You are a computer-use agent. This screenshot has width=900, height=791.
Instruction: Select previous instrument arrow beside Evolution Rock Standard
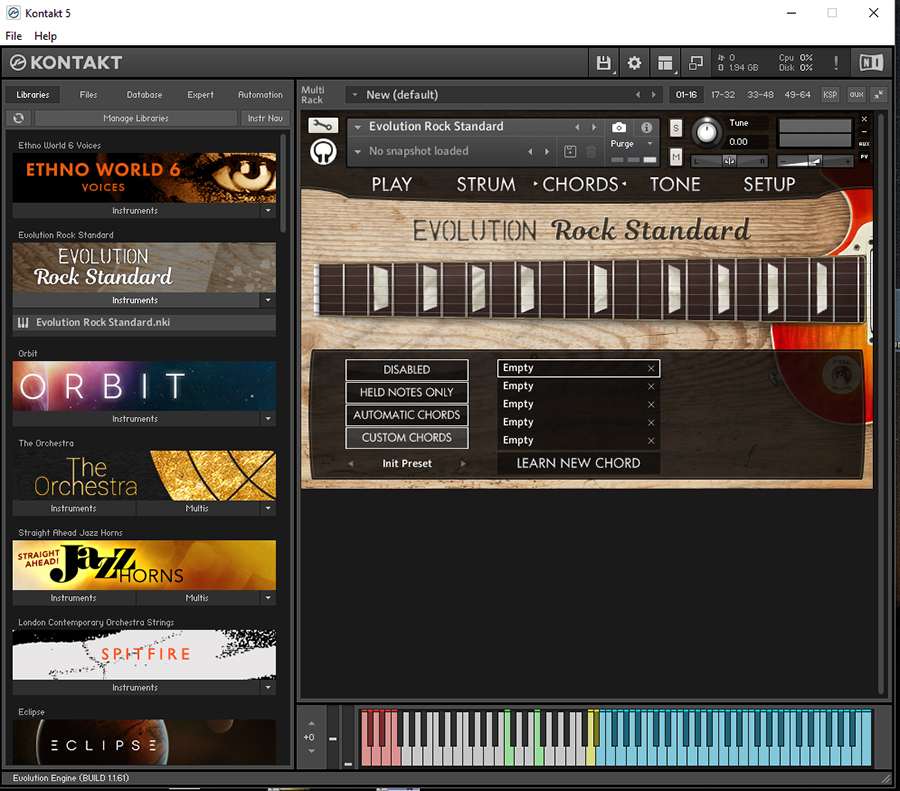click(577, 127)
